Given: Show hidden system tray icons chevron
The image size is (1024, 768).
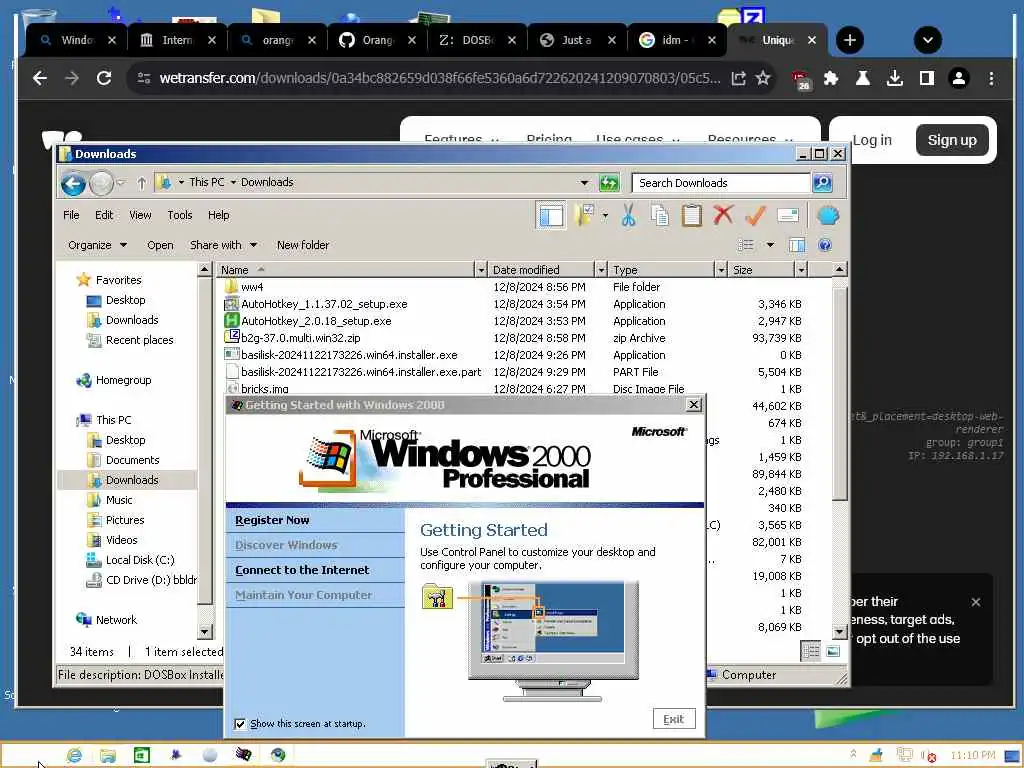Looking at the screenshot, I should pos(854,754).
